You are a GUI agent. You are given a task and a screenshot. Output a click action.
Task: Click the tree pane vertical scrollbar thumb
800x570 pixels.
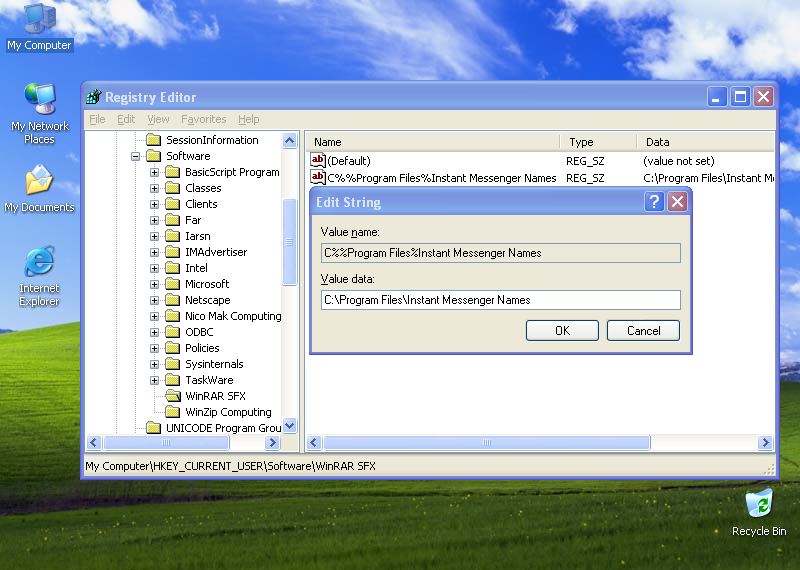pos(289,242)
